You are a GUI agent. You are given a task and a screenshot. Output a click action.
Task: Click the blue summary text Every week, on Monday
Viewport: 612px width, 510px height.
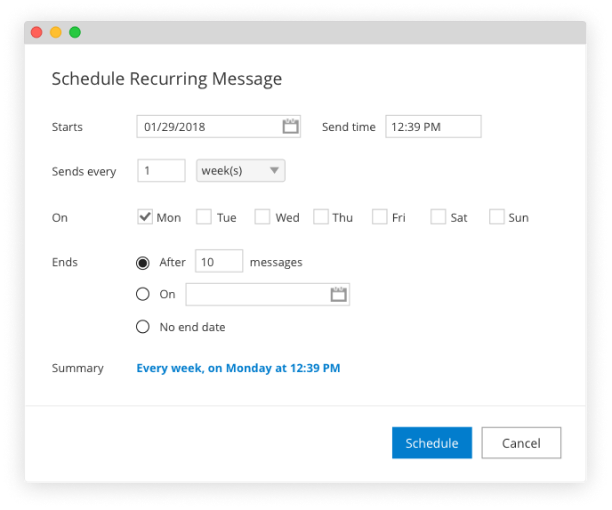coord(238,368)
